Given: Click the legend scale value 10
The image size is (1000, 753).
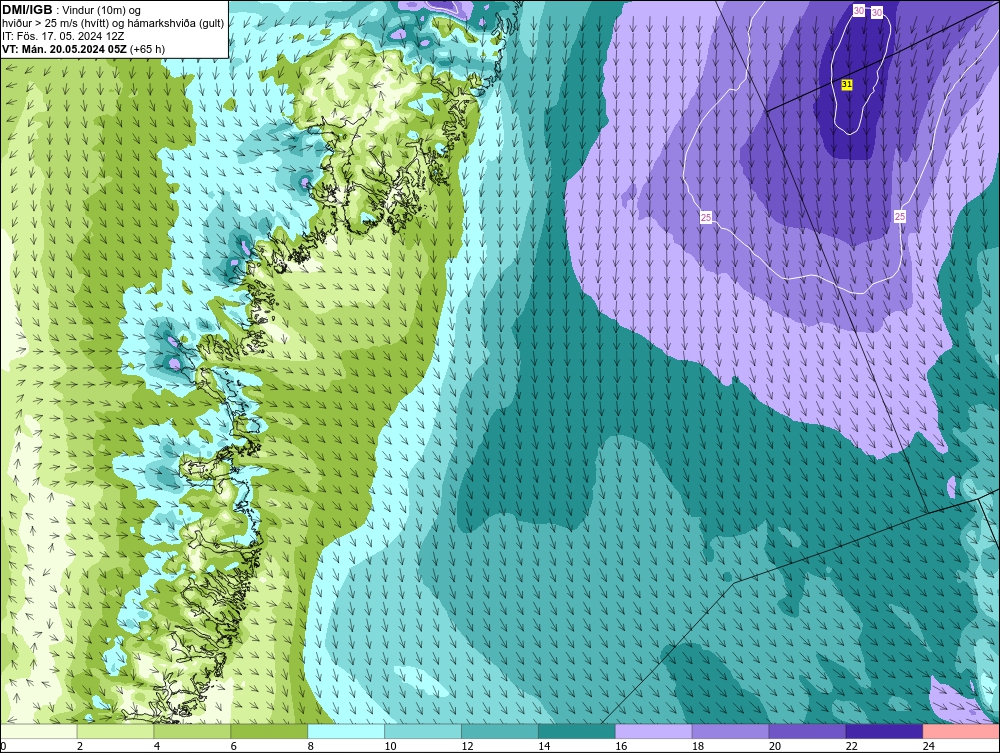Looking at the screenshot, I should click(390, 746).
